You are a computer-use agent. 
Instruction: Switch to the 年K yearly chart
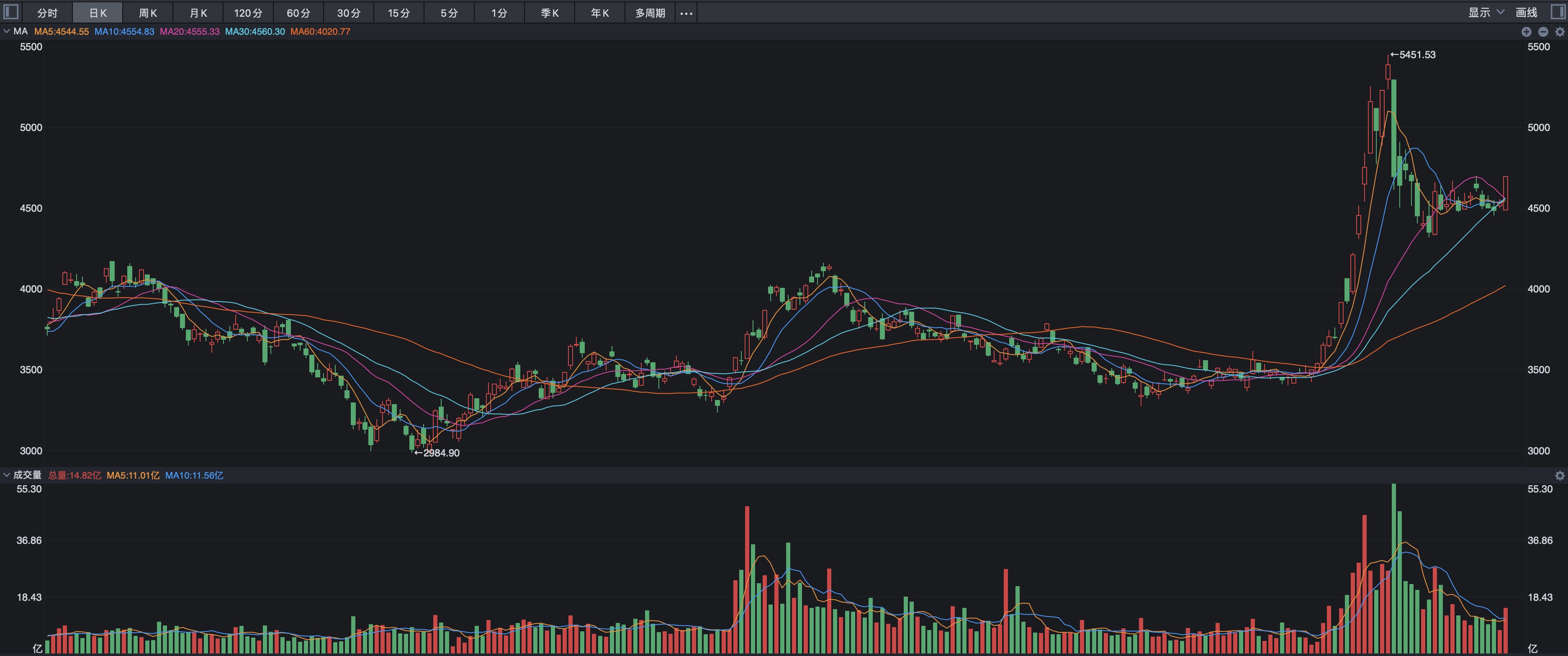point(599,12)
